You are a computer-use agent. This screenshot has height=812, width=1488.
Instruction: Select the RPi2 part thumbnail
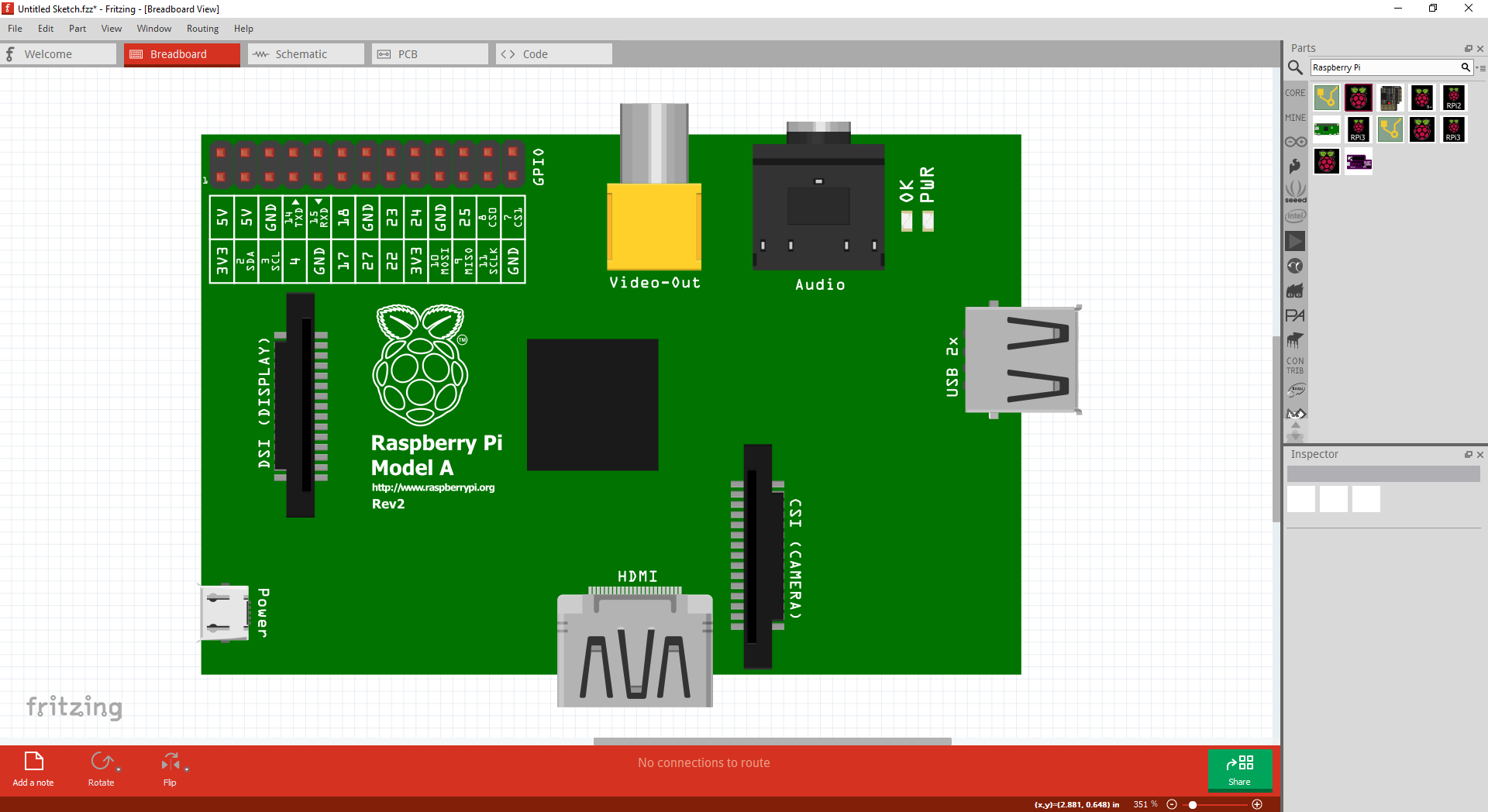(1453, 98)
